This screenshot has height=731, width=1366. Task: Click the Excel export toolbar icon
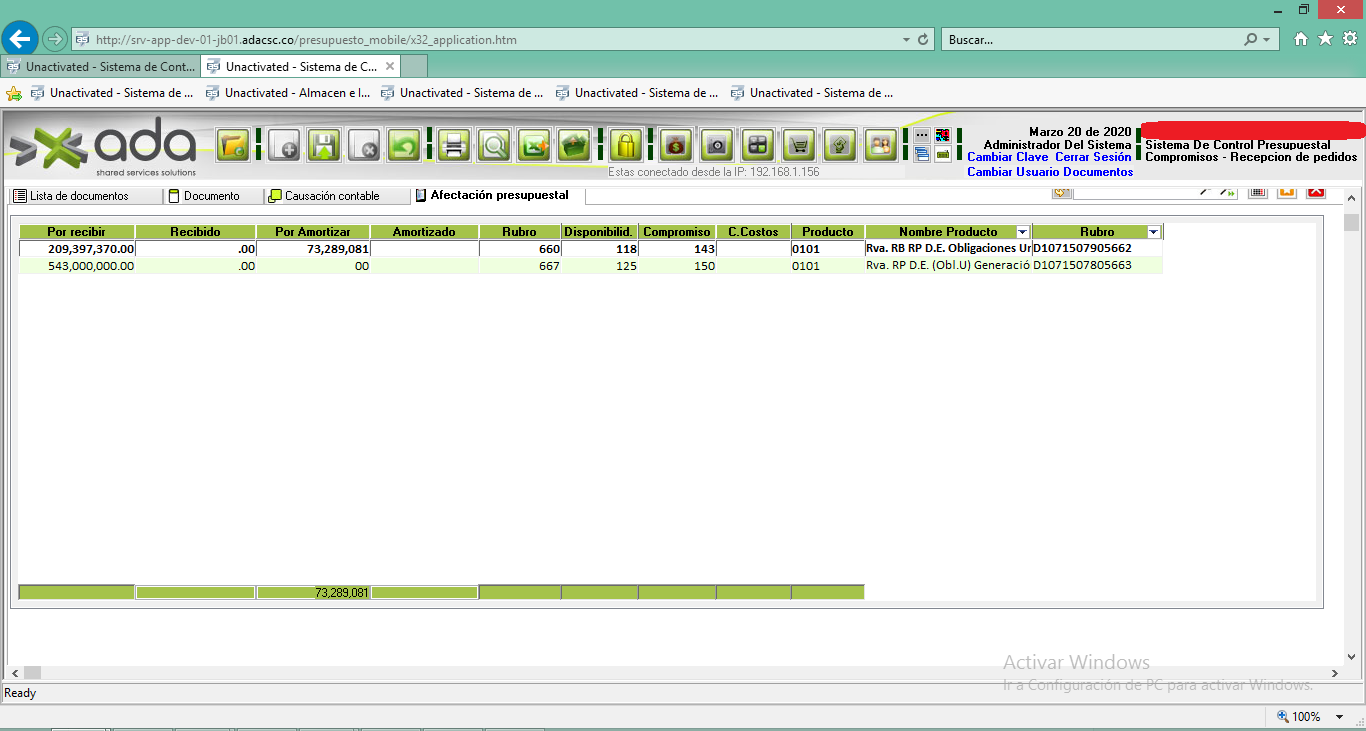point(533,146)
